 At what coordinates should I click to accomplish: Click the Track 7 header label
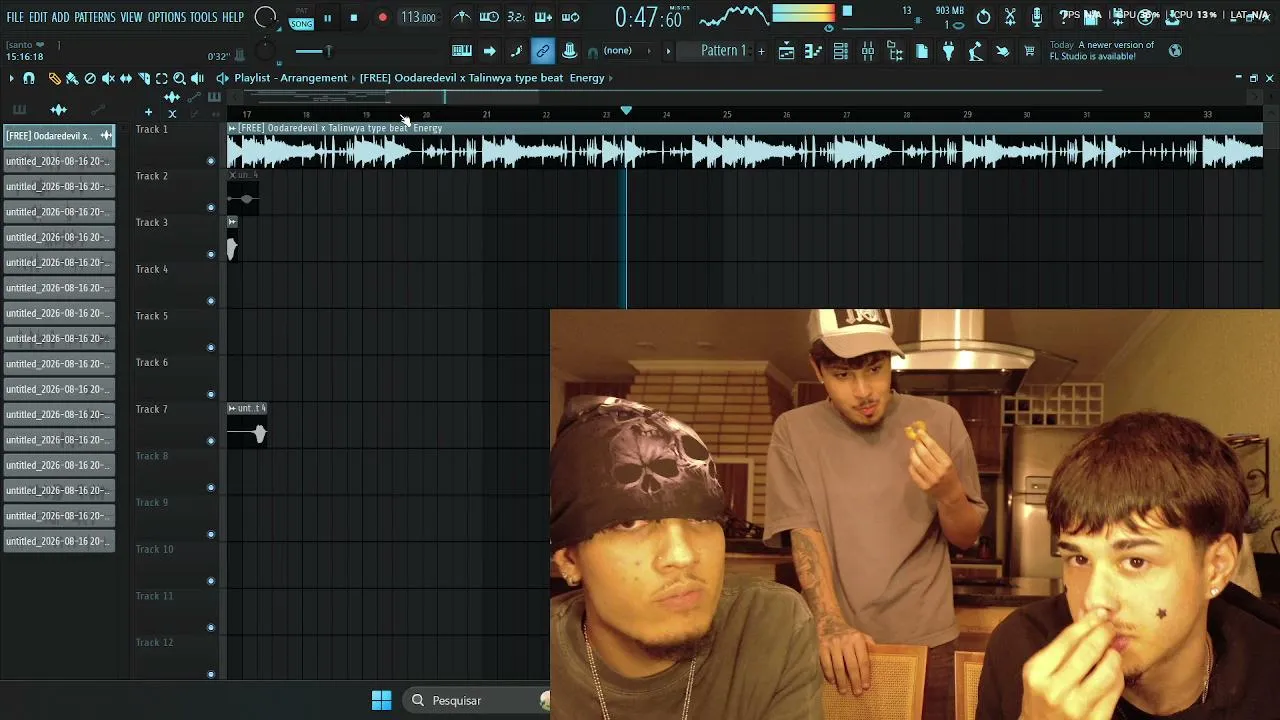pos(152,409)
